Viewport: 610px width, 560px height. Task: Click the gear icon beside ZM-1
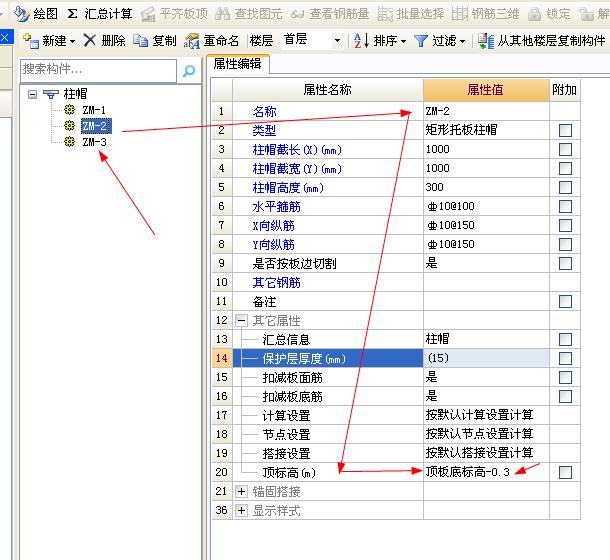coord(70,110)
